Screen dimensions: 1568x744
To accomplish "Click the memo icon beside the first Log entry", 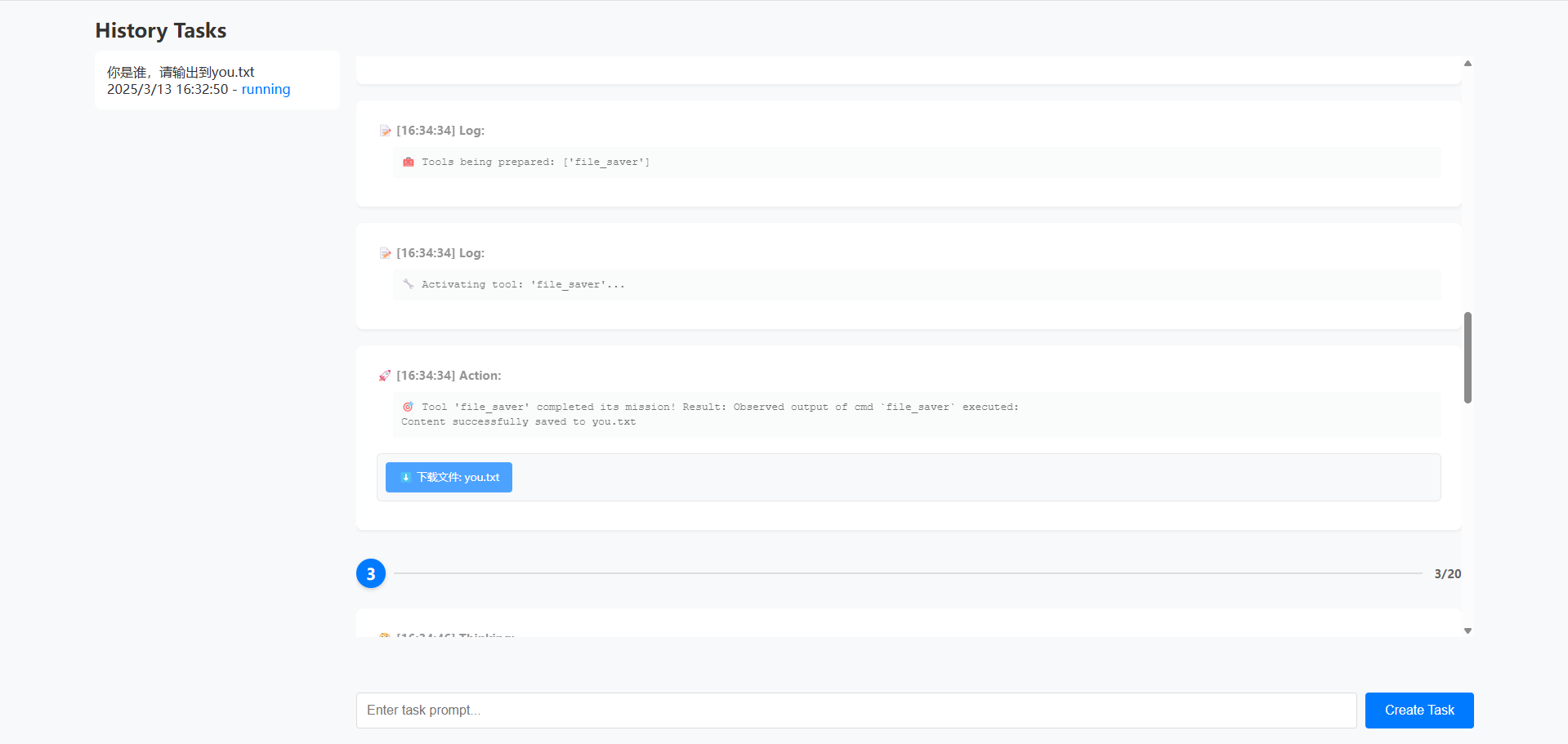I will (x=385, y=131).
